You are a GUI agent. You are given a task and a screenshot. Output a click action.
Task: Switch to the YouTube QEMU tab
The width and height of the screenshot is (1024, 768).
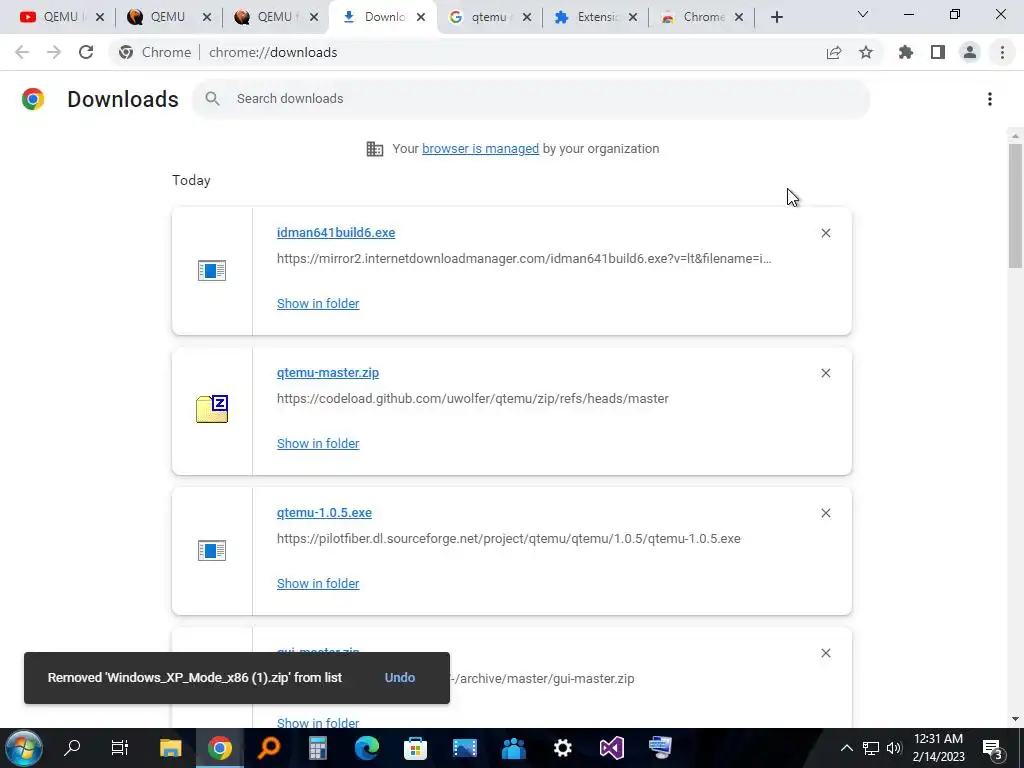61,17
